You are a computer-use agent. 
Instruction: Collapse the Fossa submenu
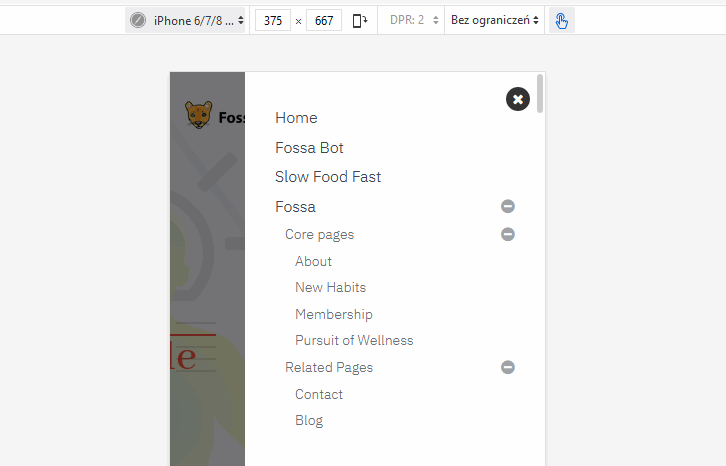pyautogui.click(x=508, y=207)
